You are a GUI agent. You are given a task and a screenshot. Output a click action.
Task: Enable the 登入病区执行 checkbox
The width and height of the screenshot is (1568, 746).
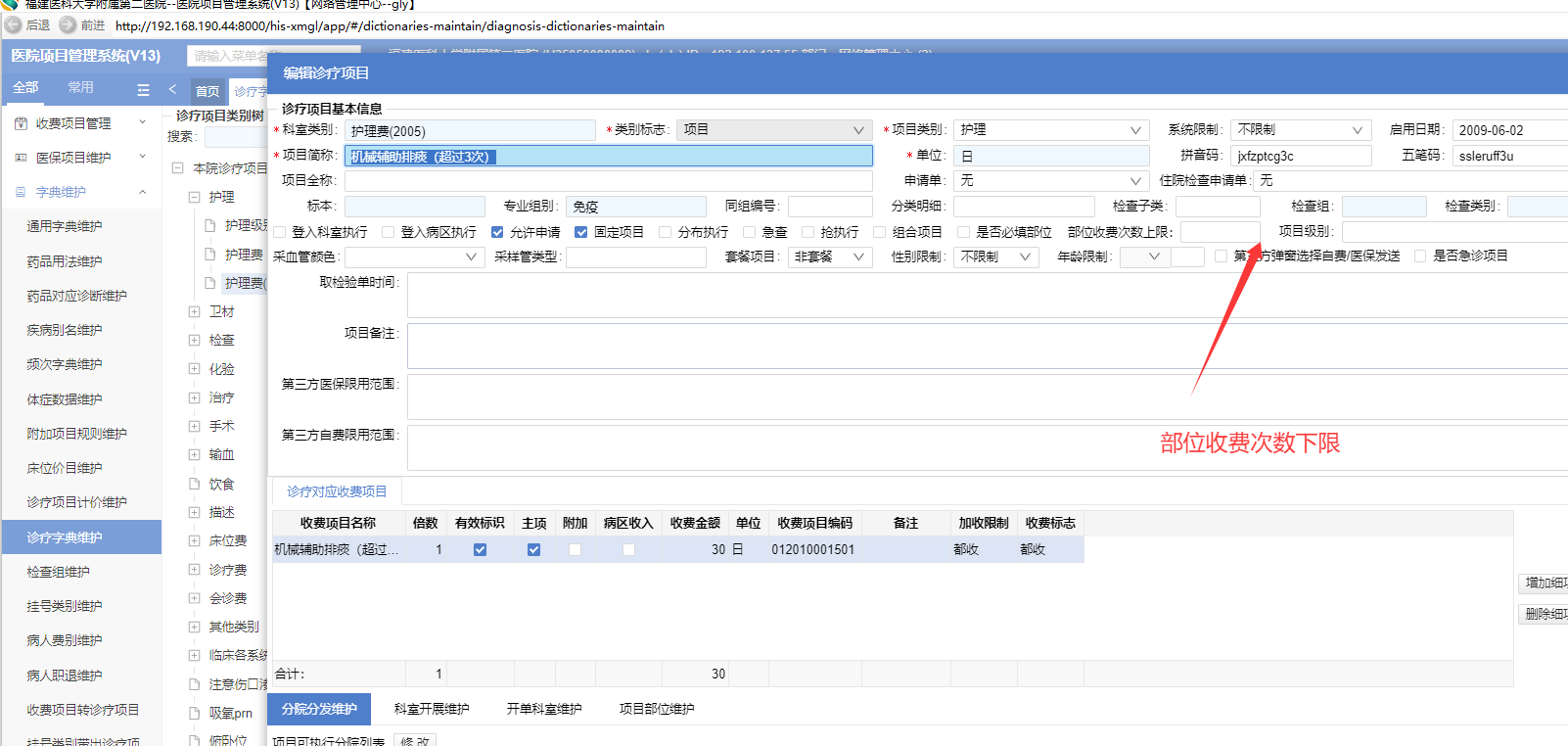pyautogui.click(x=389, y=232)
